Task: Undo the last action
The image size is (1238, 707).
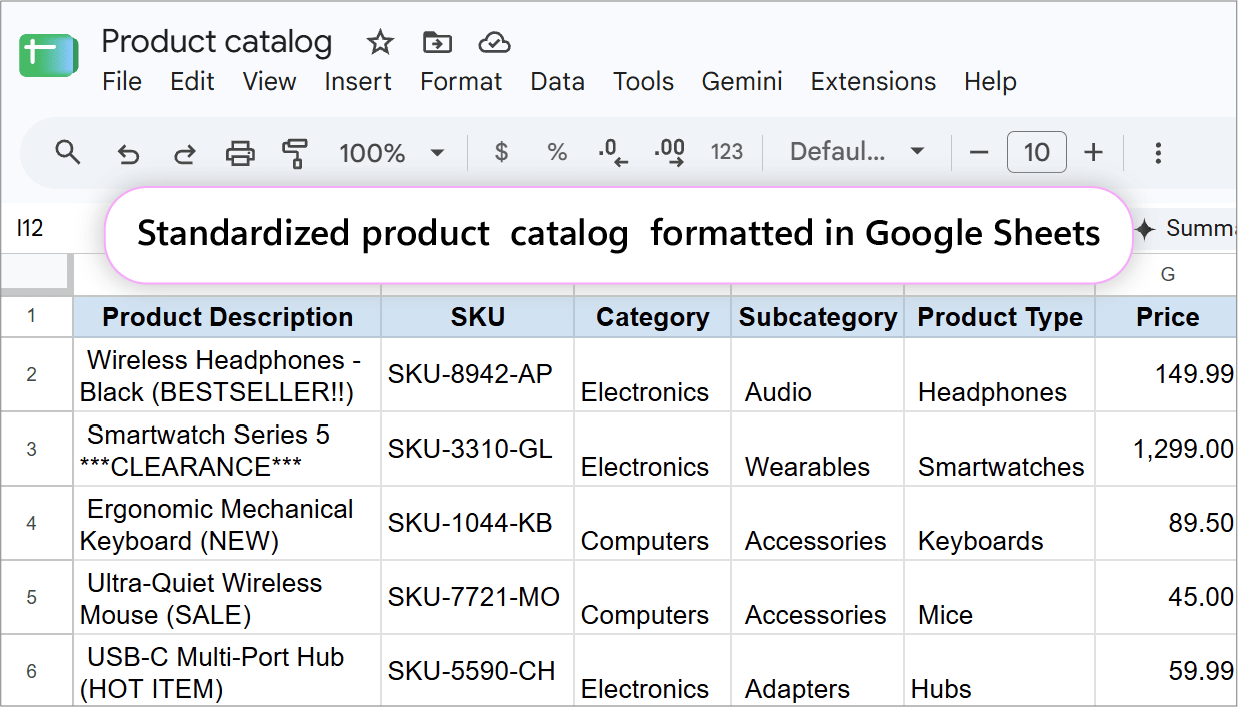Action: 128,153
